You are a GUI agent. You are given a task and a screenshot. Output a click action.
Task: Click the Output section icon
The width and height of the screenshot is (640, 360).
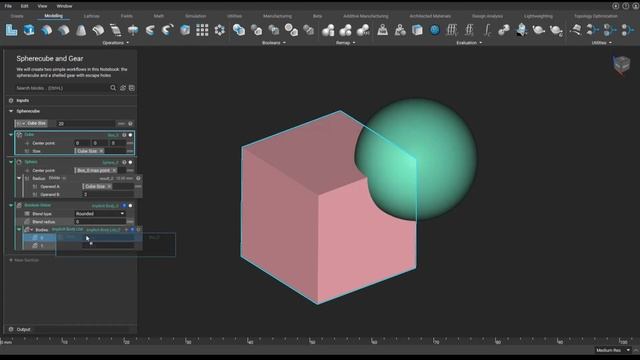click(x=11, y=329)
